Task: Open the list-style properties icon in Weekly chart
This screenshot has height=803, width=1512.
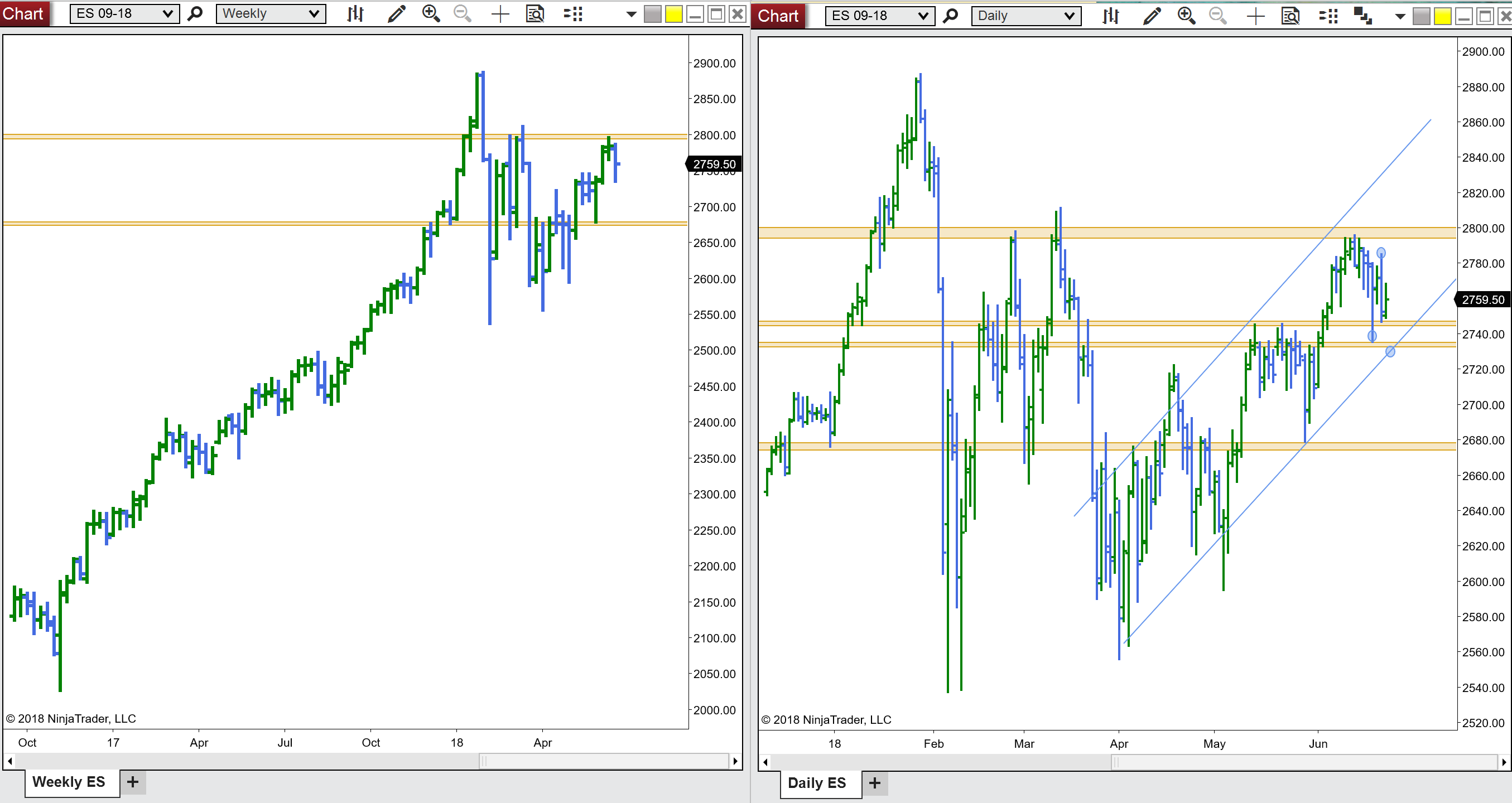Action: (573, 13)
